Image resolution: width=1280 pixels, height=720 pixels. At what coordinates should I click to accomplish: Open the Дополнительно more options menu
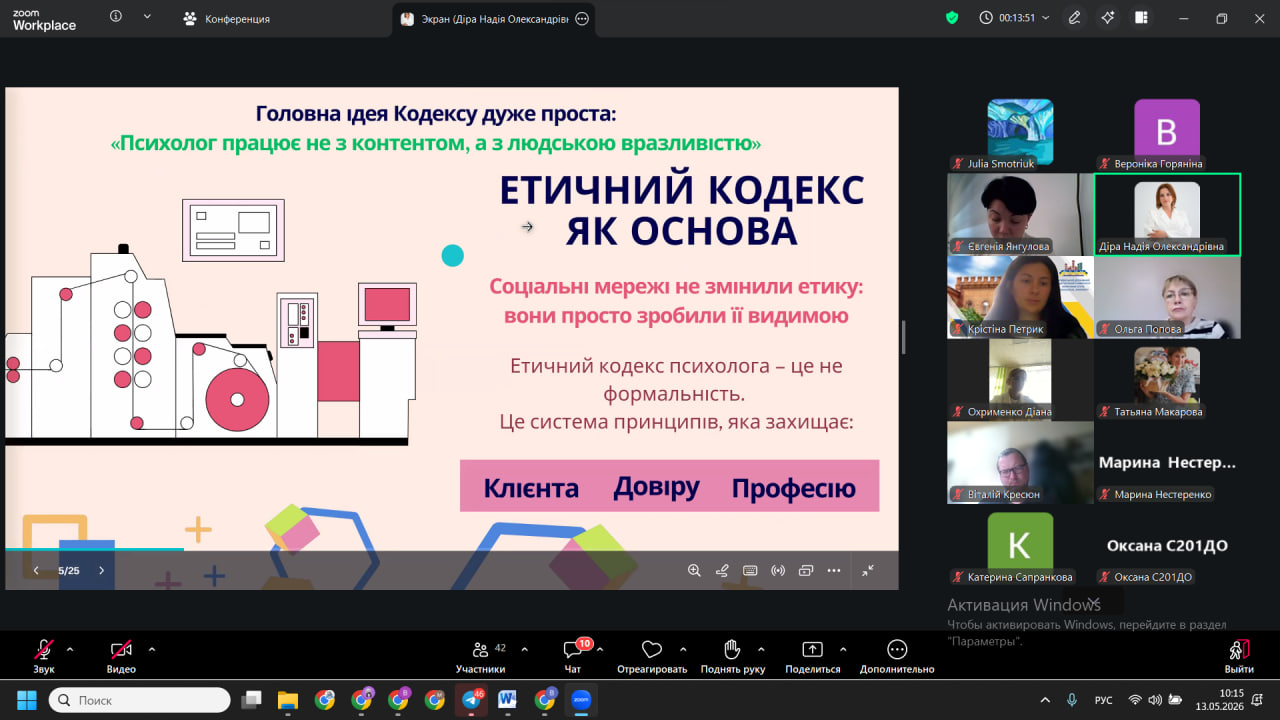pos(897,656)
